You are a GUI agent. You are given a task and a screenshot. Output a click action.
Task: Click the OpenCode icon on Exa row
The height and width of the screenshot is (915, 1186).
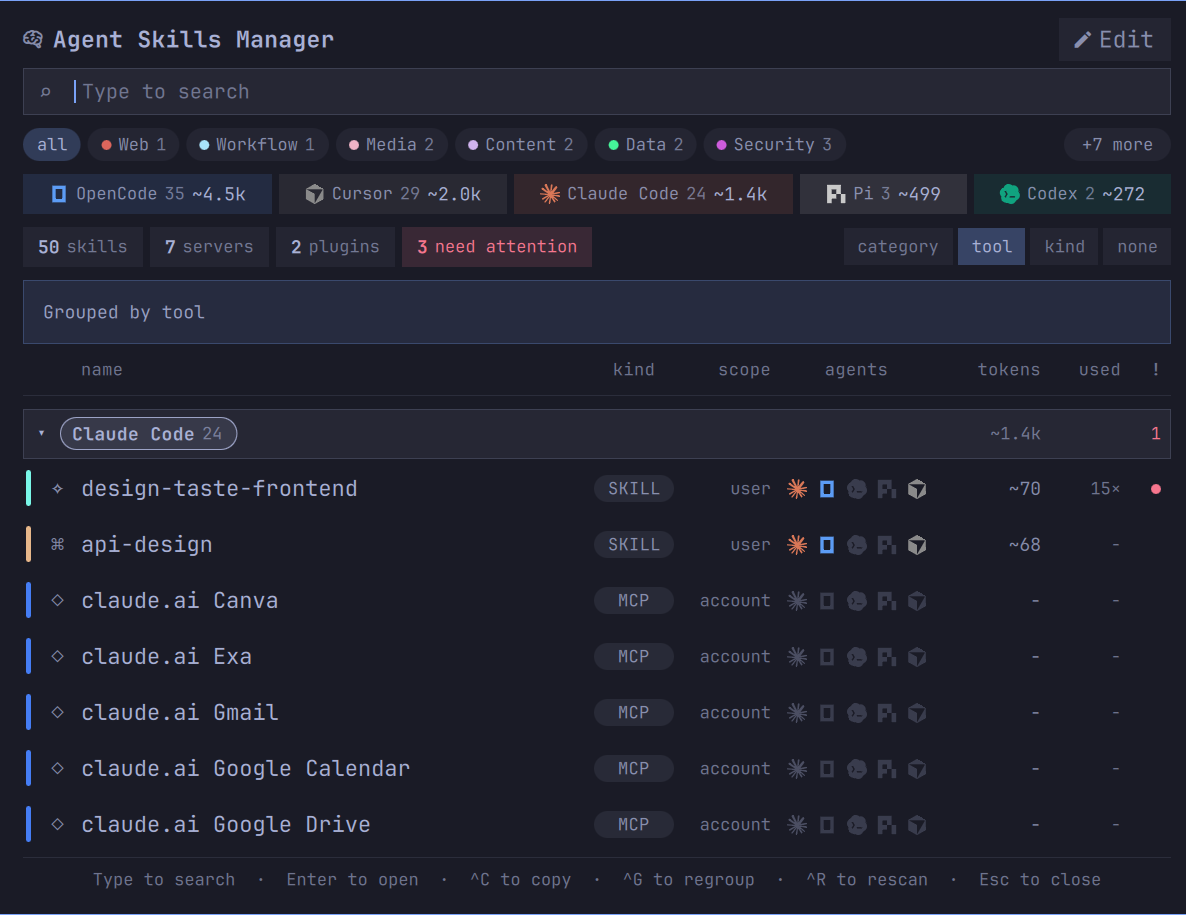coord(827,657)
